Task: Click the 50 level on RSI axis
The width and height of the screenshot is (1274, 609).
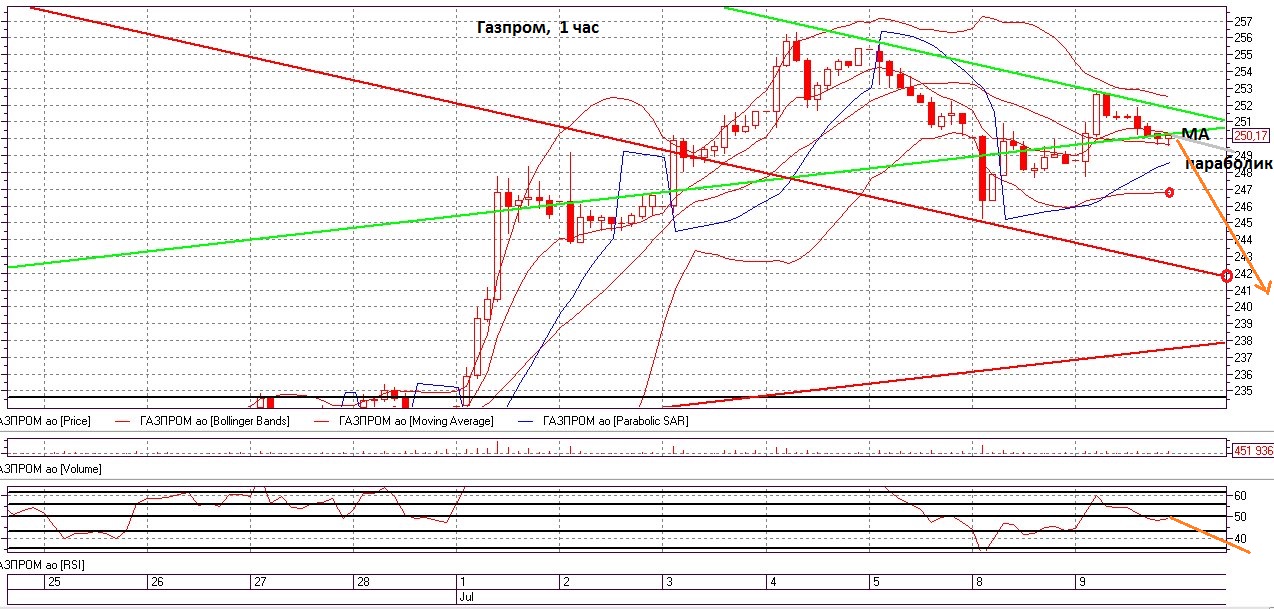Action: (x=1240, y=517)
